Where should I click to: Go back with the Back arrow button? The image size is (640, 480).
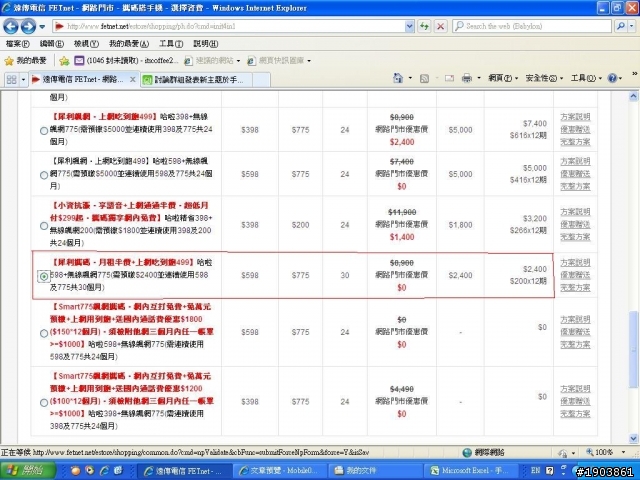11,27
